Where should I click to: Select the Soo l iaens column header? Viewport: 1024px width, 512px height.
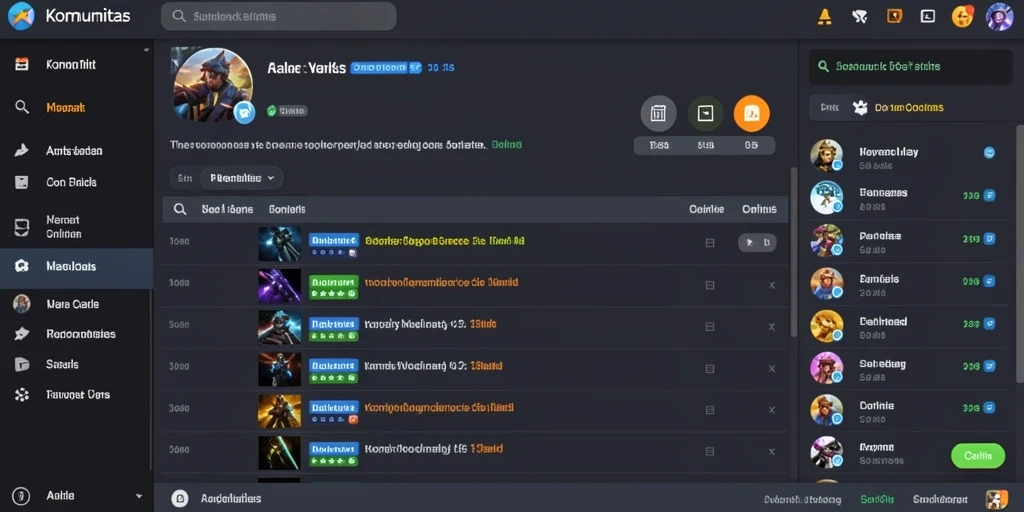(227, 210)
